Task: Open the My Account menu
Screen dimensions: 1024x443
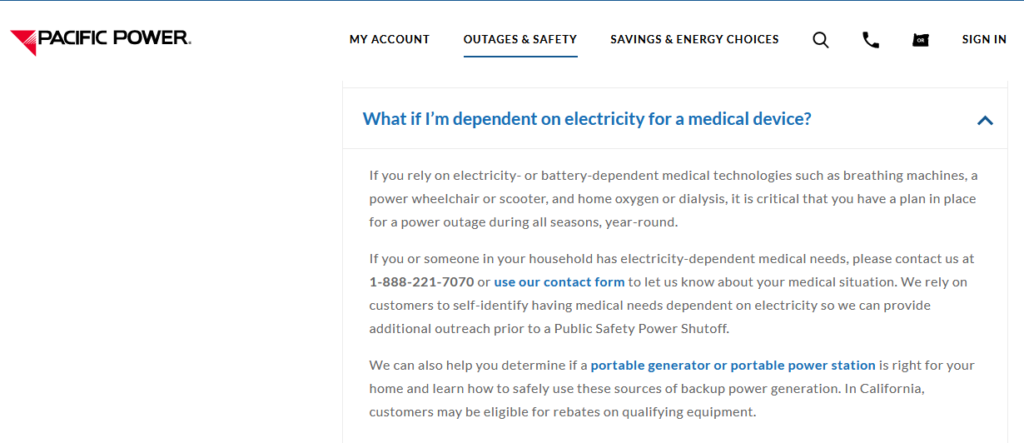Action: pyautogui.click(x=389, y=40)
